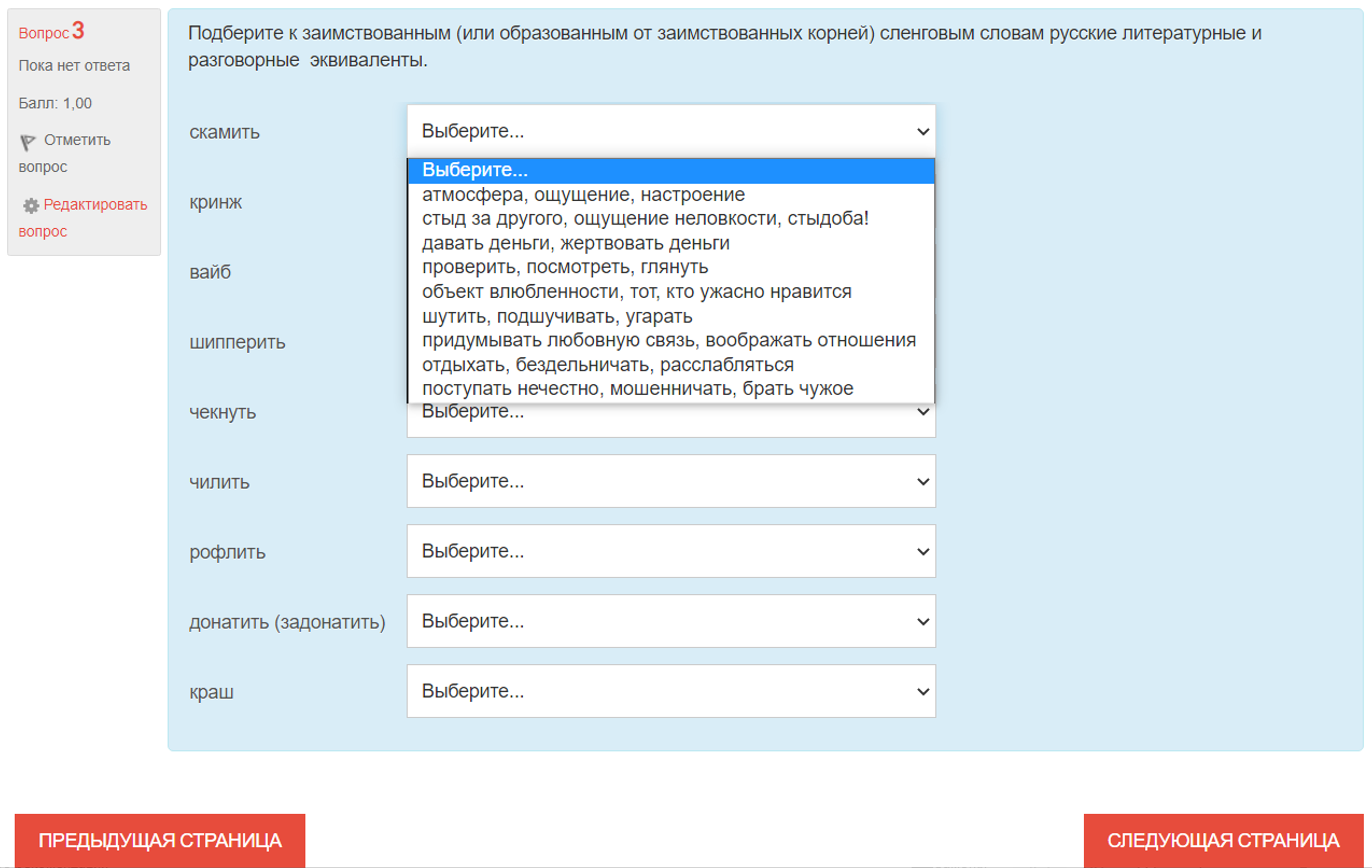Choose option поступать нечестно, мошенничать

671,388
